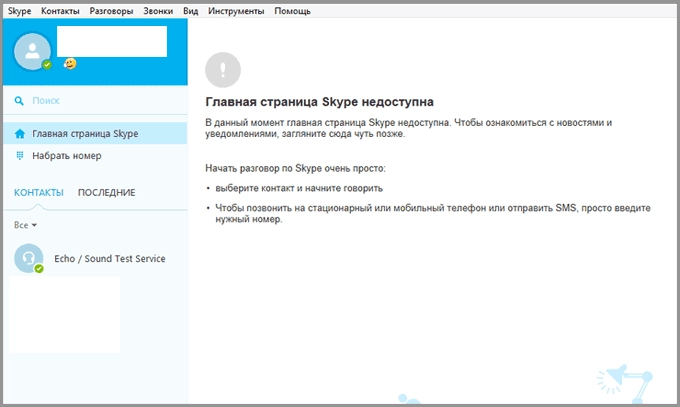Click the green online status badge on profile
The height and width of the screenshot is (407, 680).
[x=47, y=65]
